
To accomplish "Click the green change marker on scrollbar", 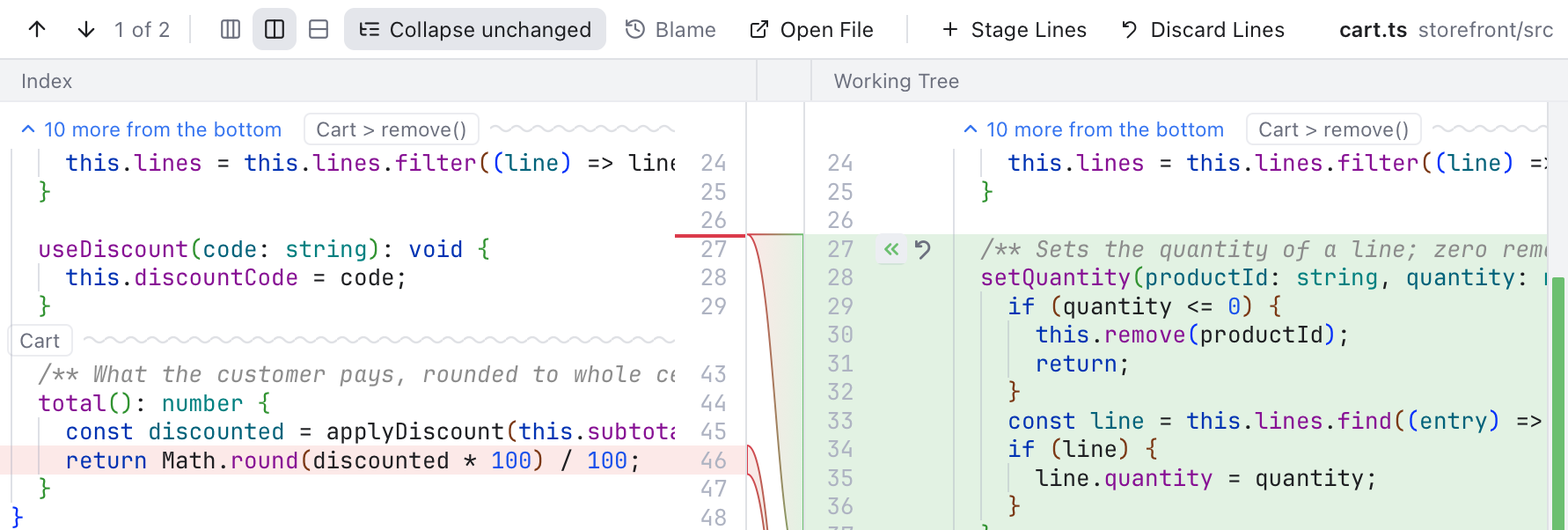I will (1558, 403).
